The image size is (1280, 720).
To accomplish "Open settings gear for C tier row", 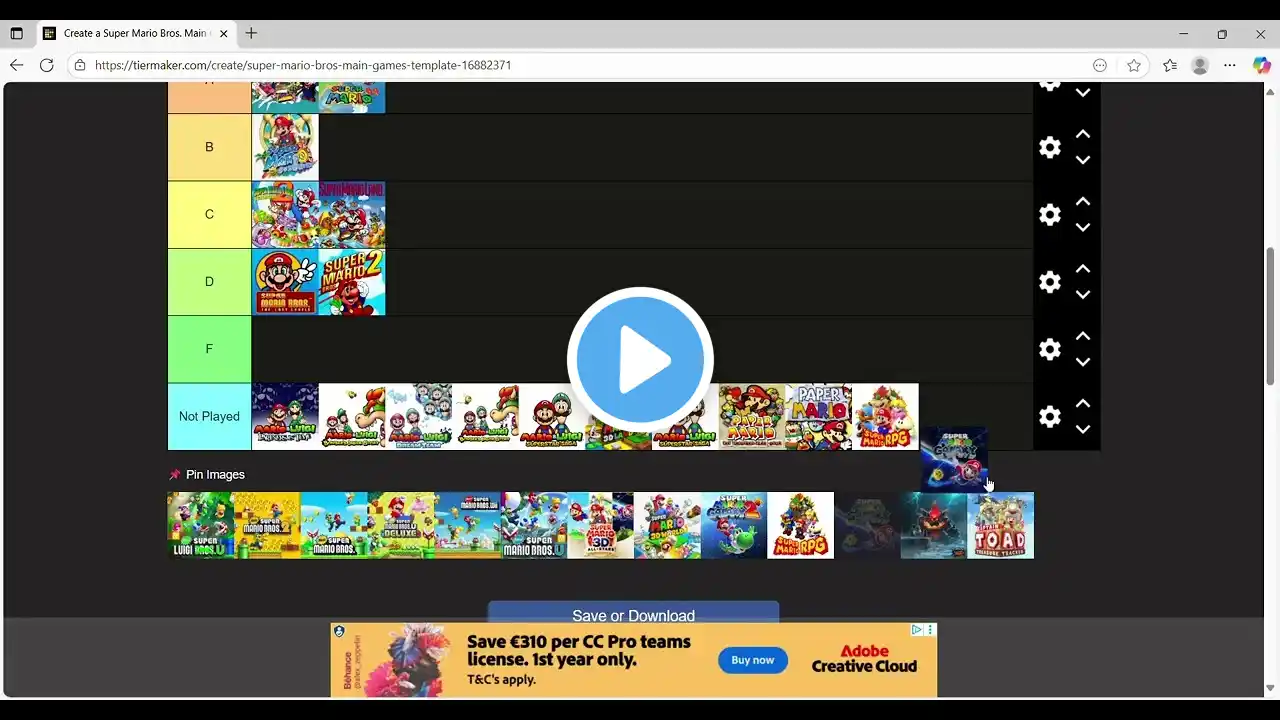I will coord(1049,215).
